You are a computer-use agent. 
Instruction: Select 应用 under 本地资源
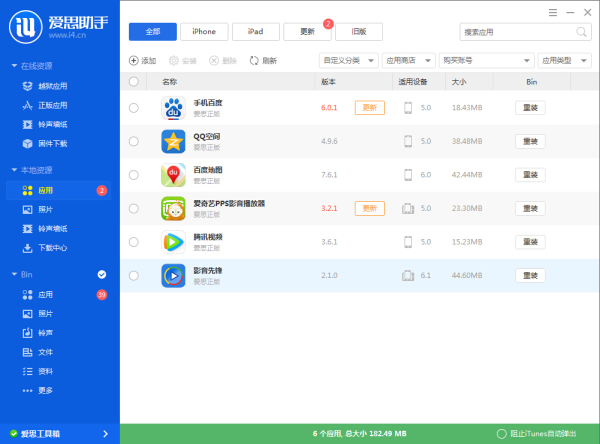pos(59,190)
